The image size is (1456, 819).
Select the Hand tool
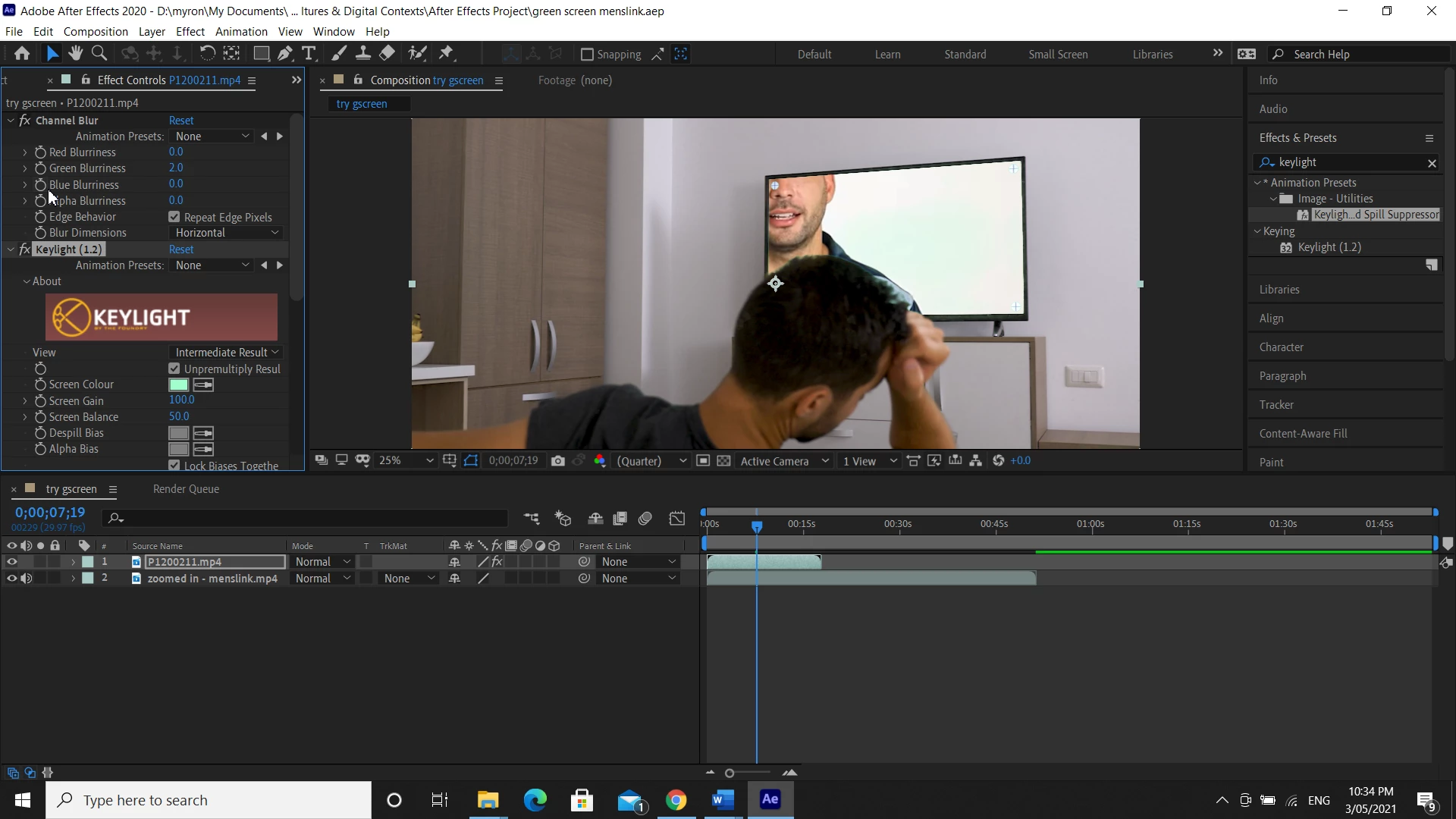[x=75, y=53]
